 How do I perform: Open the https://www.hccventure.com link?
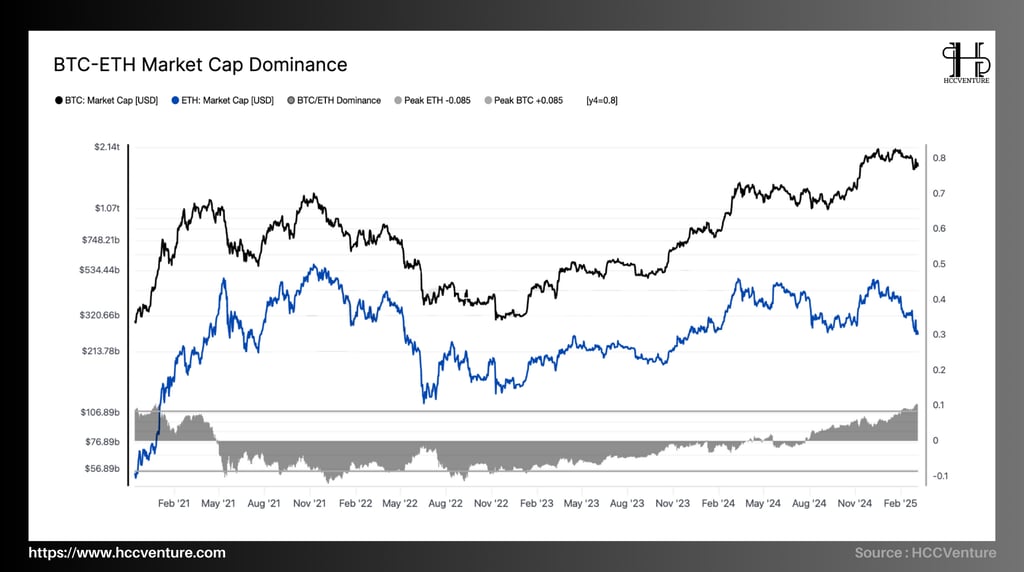[x=127, y=552]
